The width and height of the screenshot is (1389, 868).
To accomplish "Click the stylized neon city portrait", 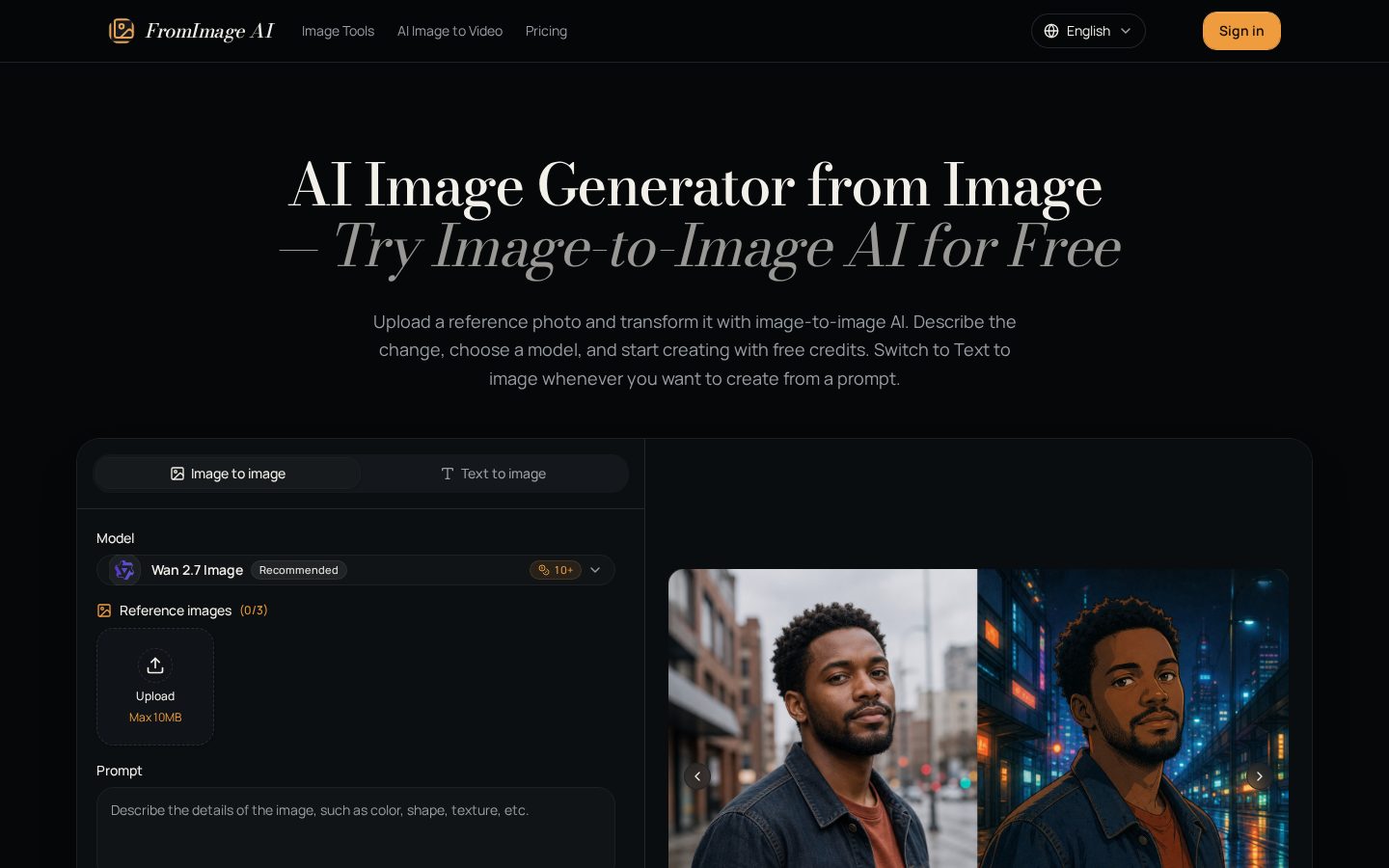I will pyautogui.click(x=1132, y=719).
